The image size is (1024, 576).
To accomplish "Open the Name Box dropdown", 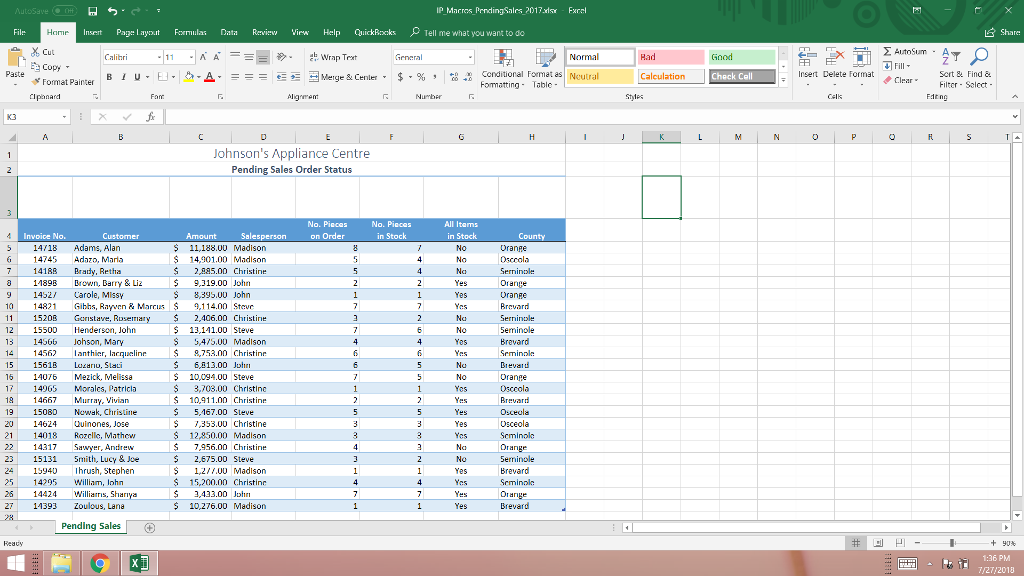I will click(64, 117).
